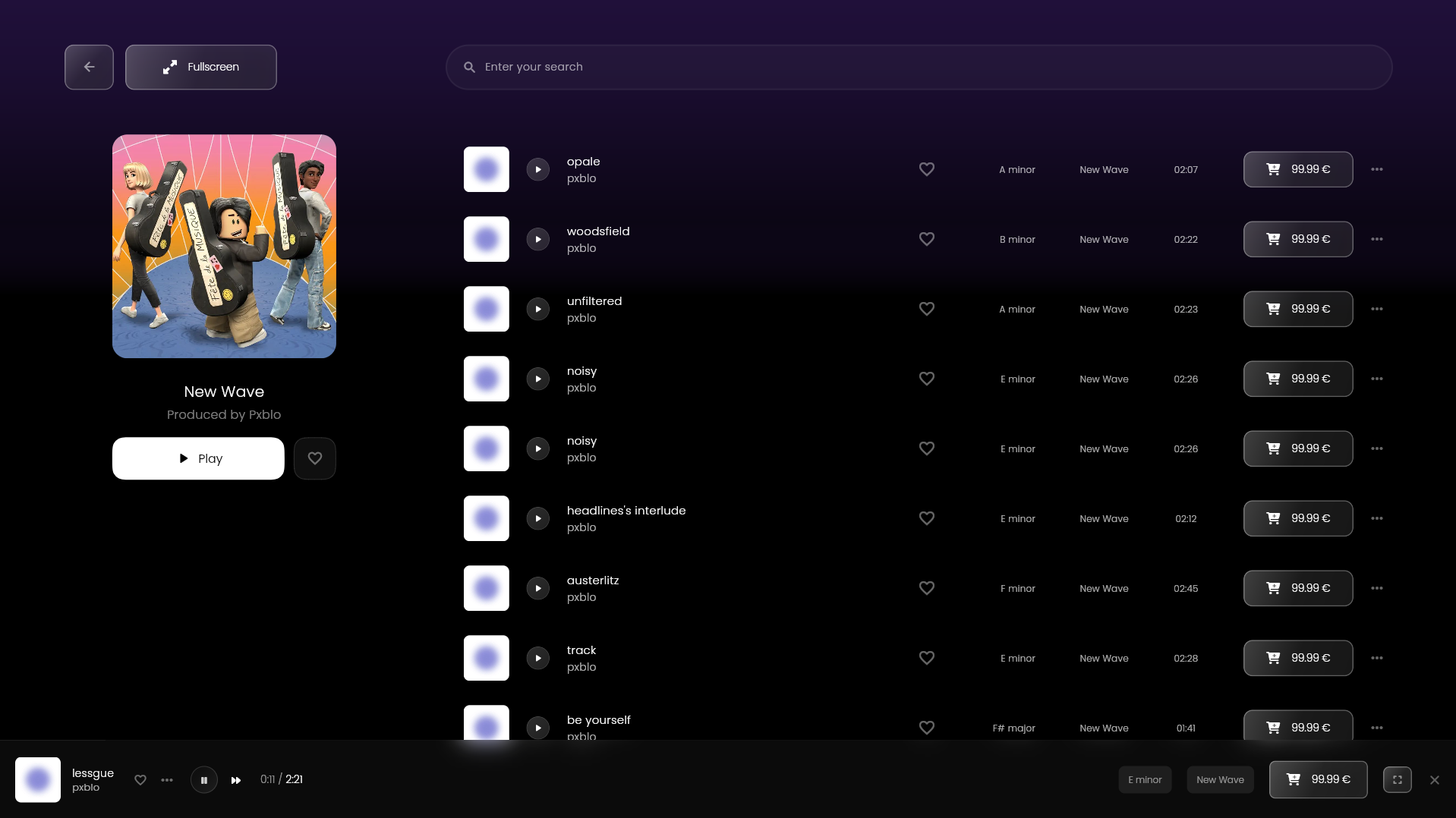Close the bottom player bar
The image size is (1456, 818).
coord(1434,780)
